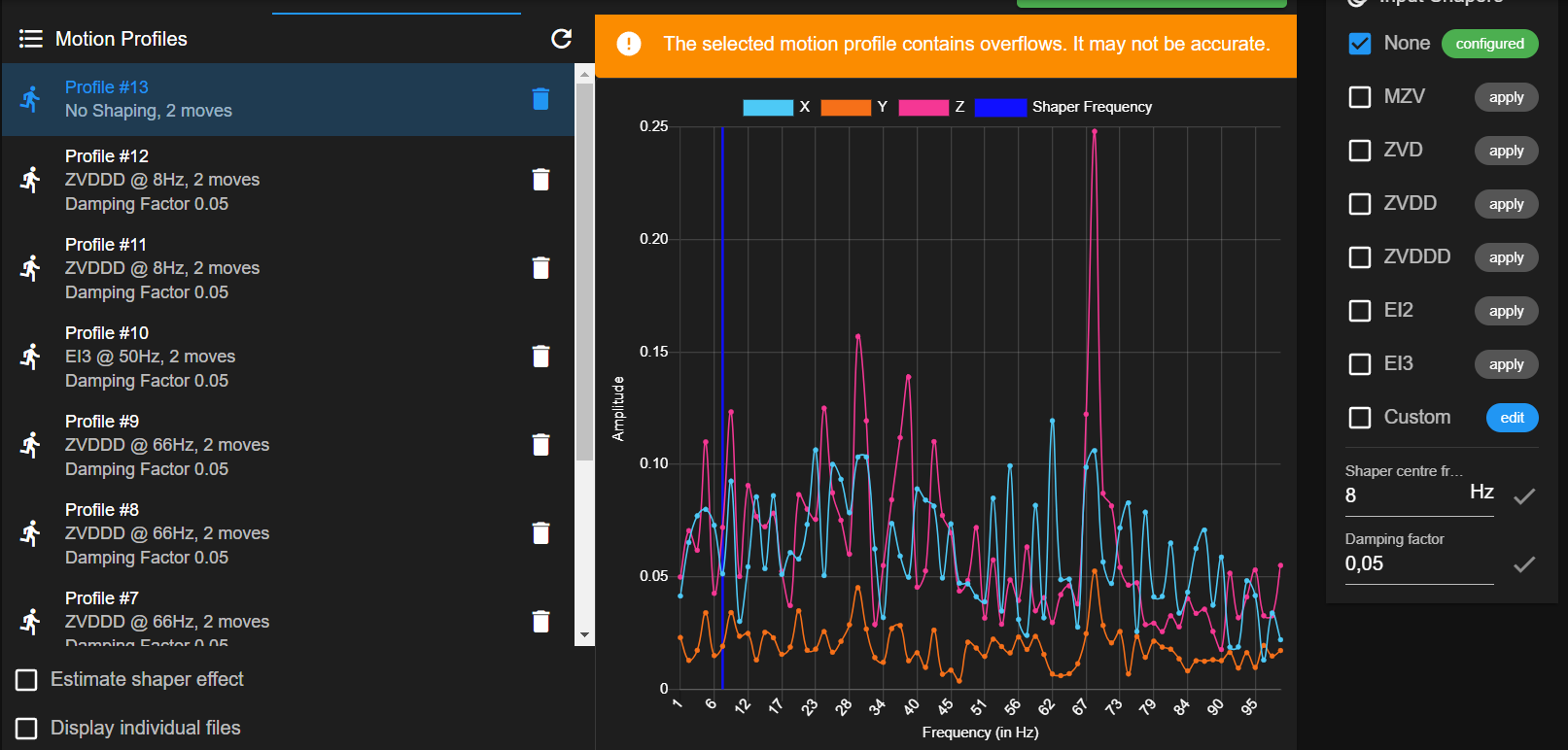Click running man icon for Profile #13
The width and height of the screenshot is (1568, 750).
[x=31, y=98]
